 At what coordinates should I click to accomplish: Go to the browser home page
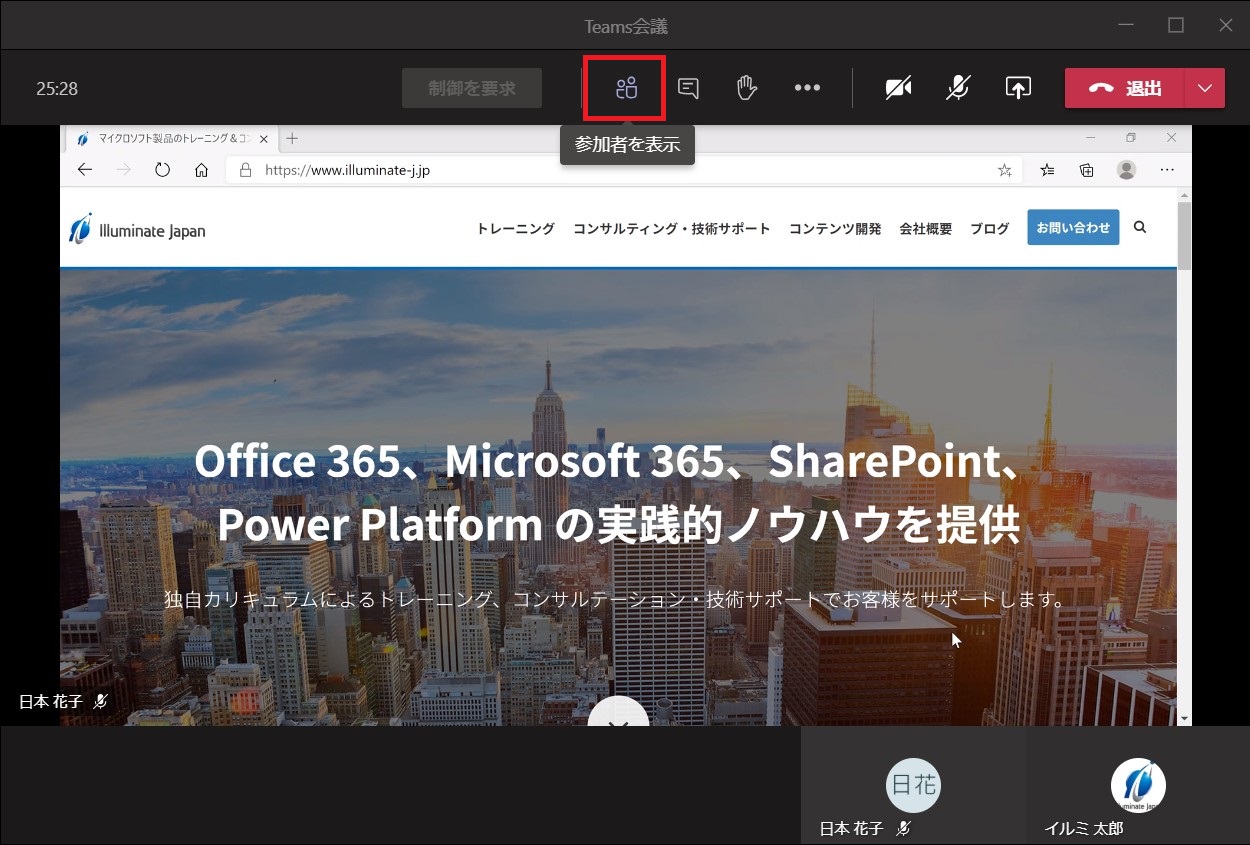[x=201, y=170]
